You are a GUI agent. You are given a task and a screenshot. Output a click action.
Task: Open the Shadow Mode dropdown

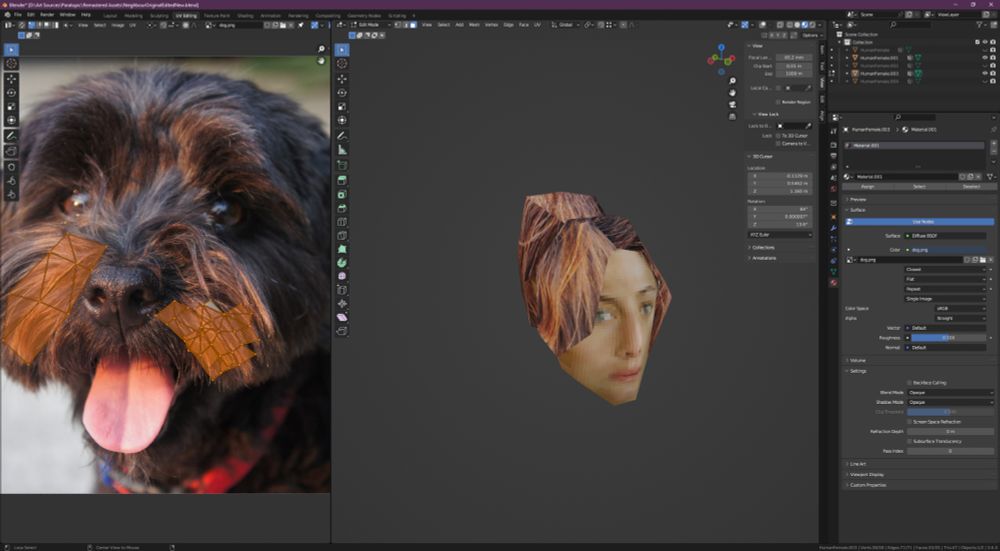click(x=950, y=402)
